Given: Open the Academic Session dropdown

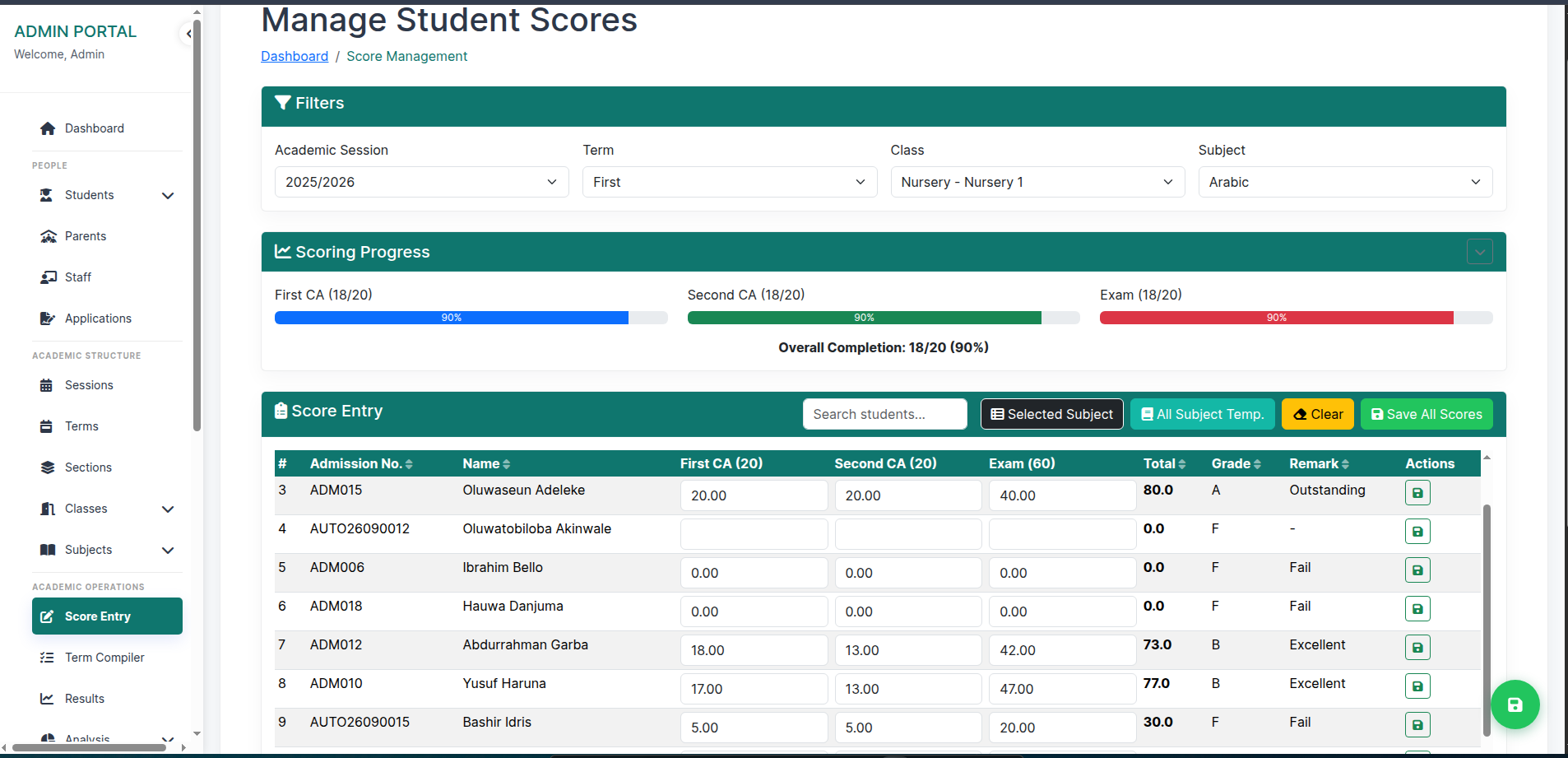Looking at the screenshot, I should 421,182.
